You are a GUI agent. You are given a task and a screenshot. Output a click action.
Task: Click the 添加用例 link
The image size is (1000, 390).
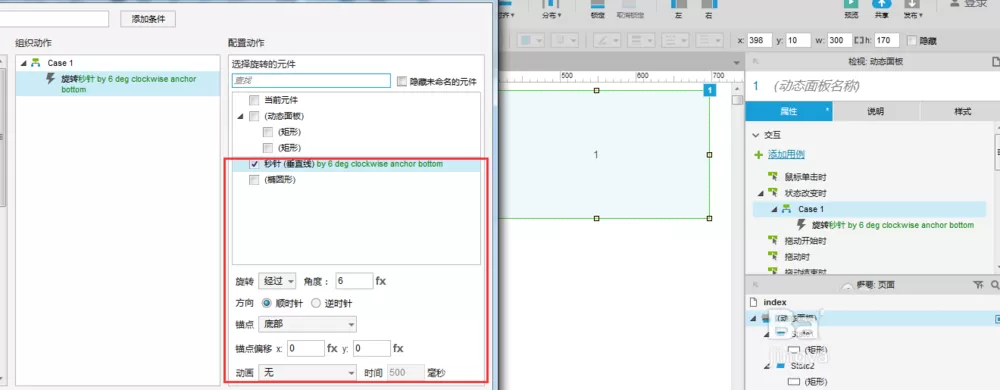point(786,155)
